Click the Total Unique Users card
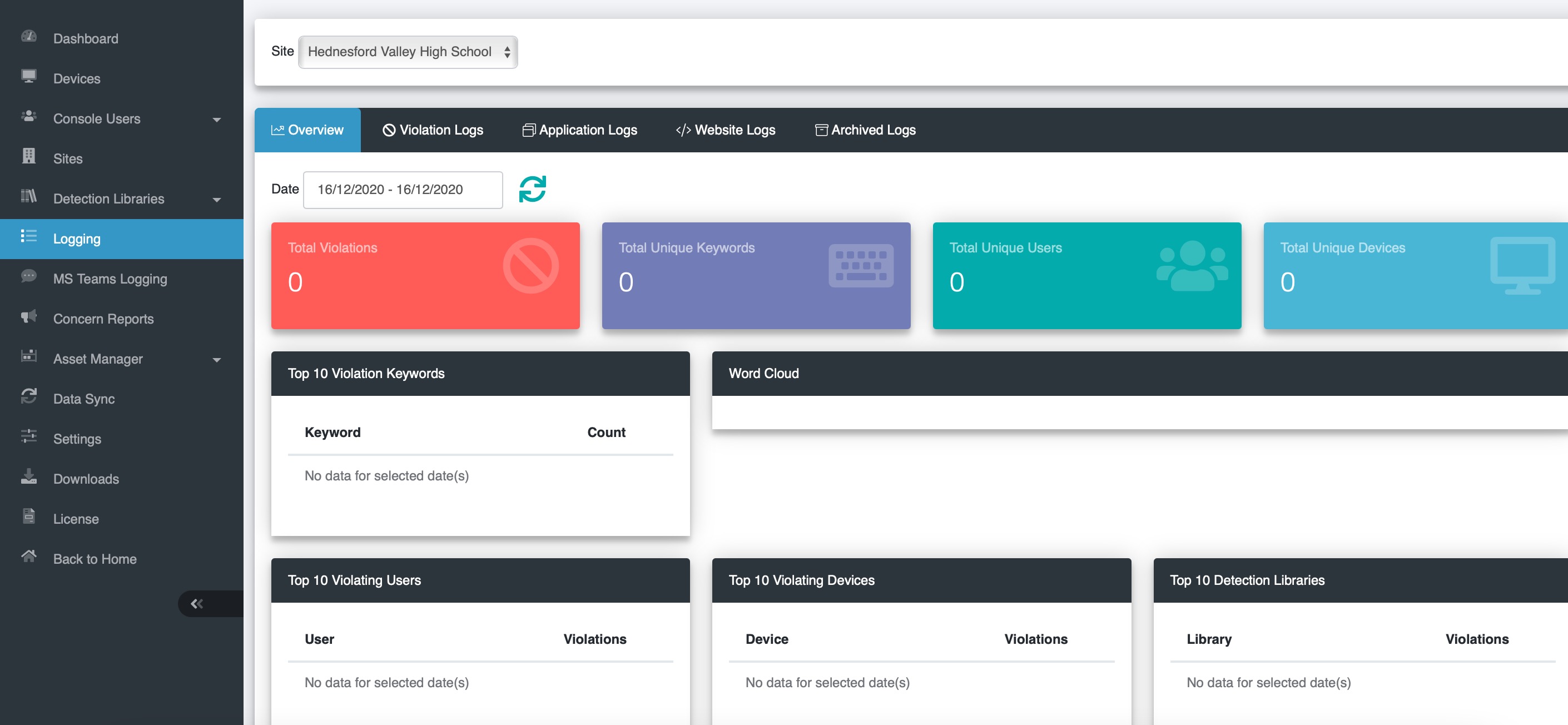Screen dimensions: 1568x725 point(1087,276)
